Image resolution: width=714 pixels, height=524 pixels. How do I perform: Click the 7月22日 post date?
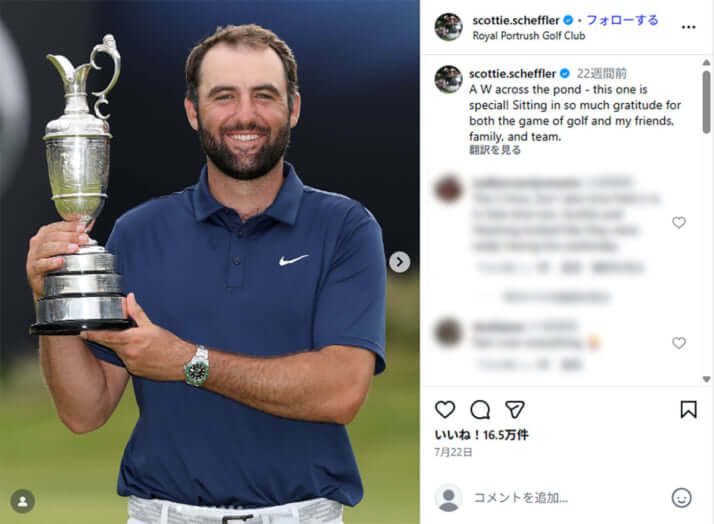click(453, 452)
